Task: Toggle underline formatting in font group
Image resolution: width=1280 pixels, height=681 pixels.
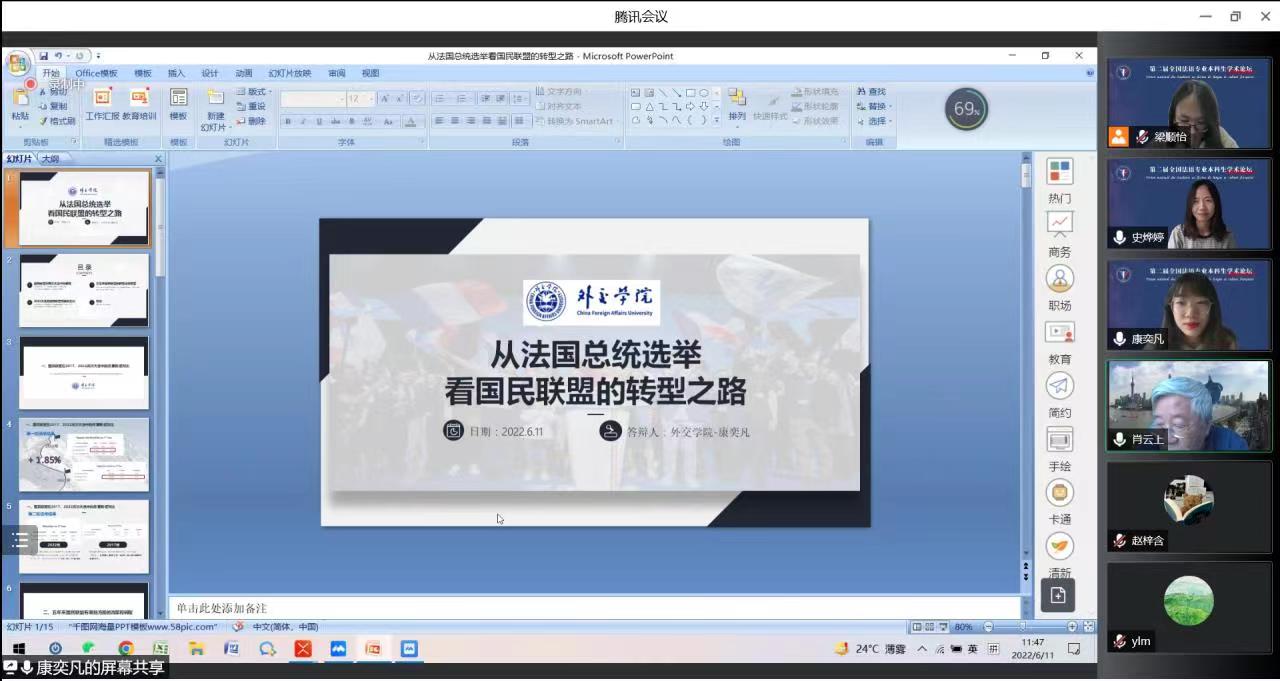Action: pos(319,122)
